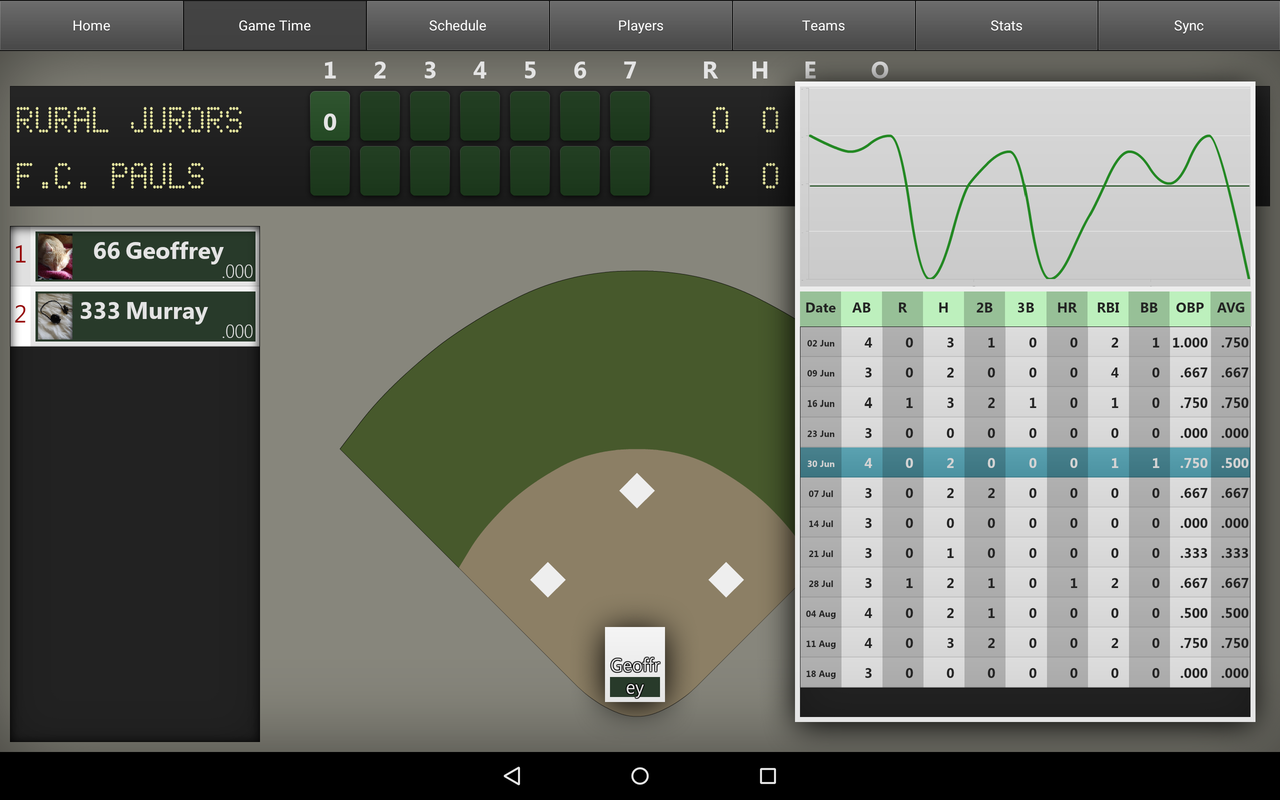Tap Murray's player photo thumbnail
The height and width of the screenshot is (800, 1280).
(55, 317)
